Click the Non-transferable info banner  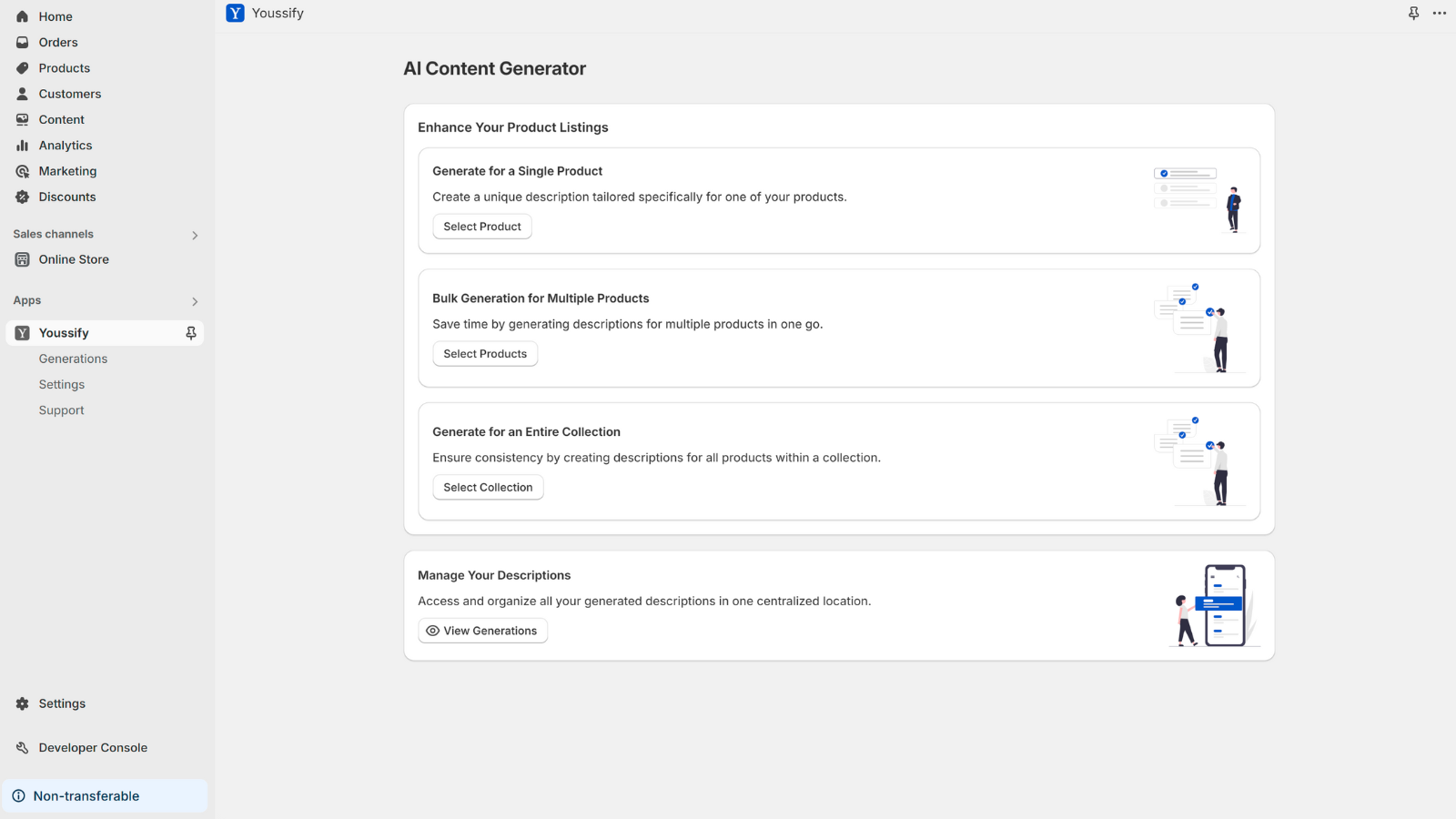point(105,796)
